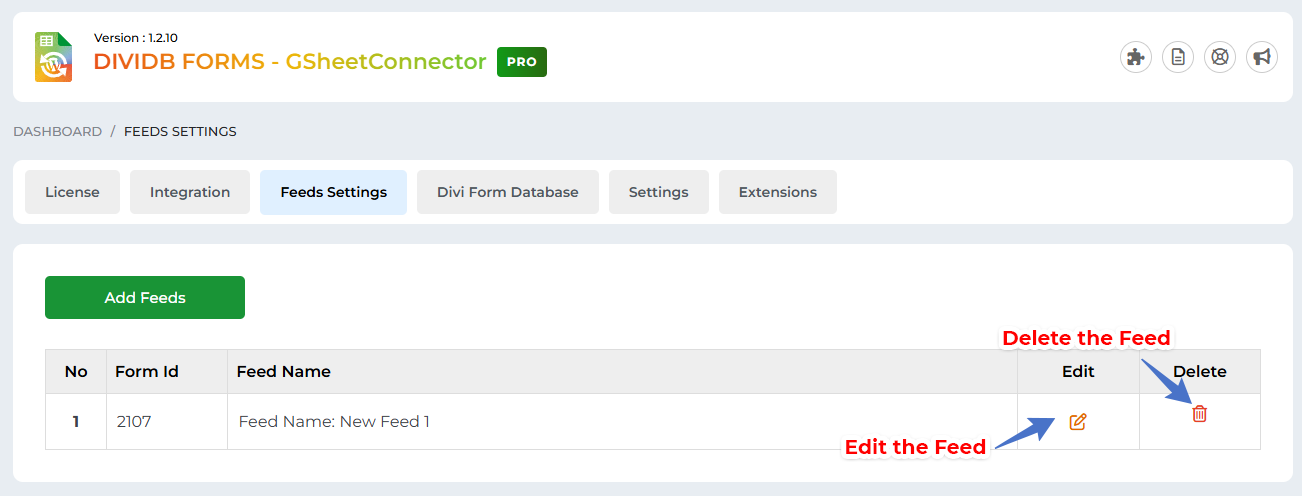
Task: Click the puzzle piece extensions icon
Action: [1135, 57]
